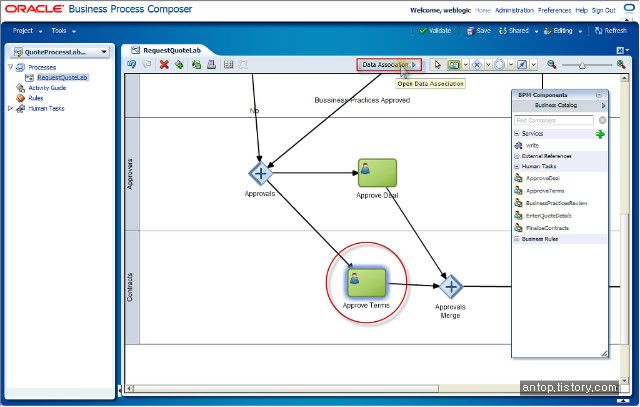
Task: Select ApproveDeal in Human Tasks list
Action: tap(543, 178)
